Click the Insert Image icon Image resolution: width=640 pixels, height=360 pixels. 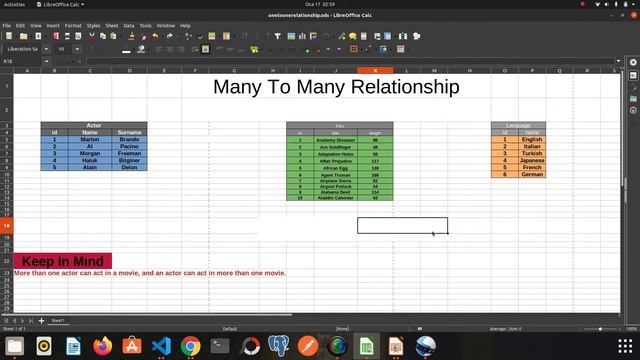pos(291,36)
